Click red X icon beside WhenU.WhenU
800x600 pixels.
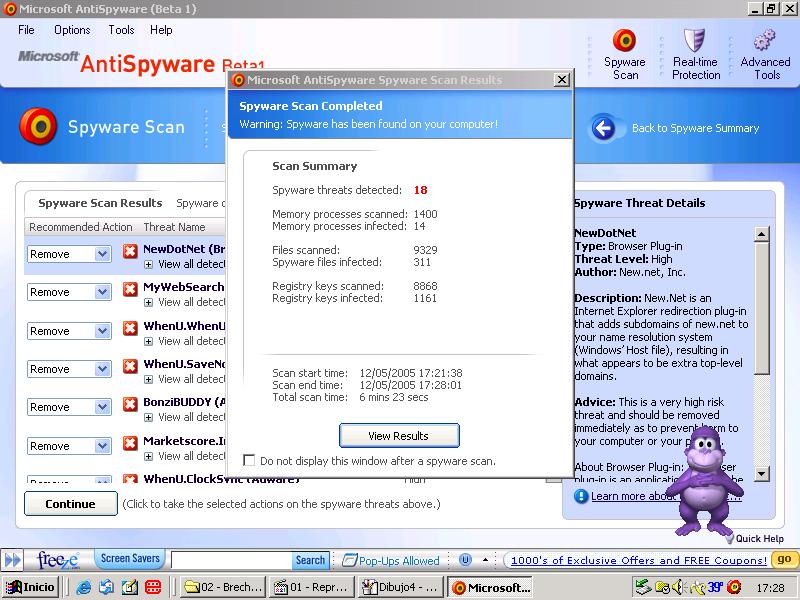130,328
